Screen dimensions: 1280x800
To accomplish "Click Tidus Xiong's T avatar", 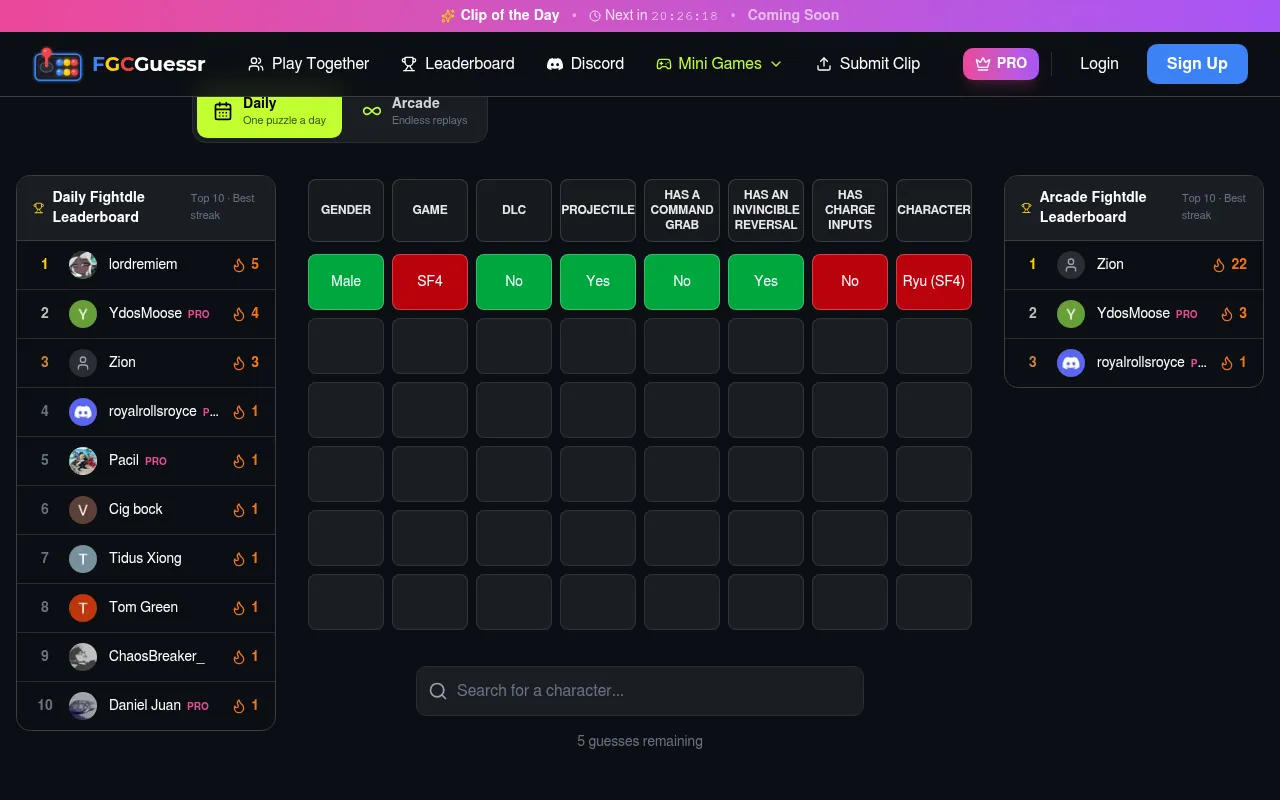I will click(83, 559).
